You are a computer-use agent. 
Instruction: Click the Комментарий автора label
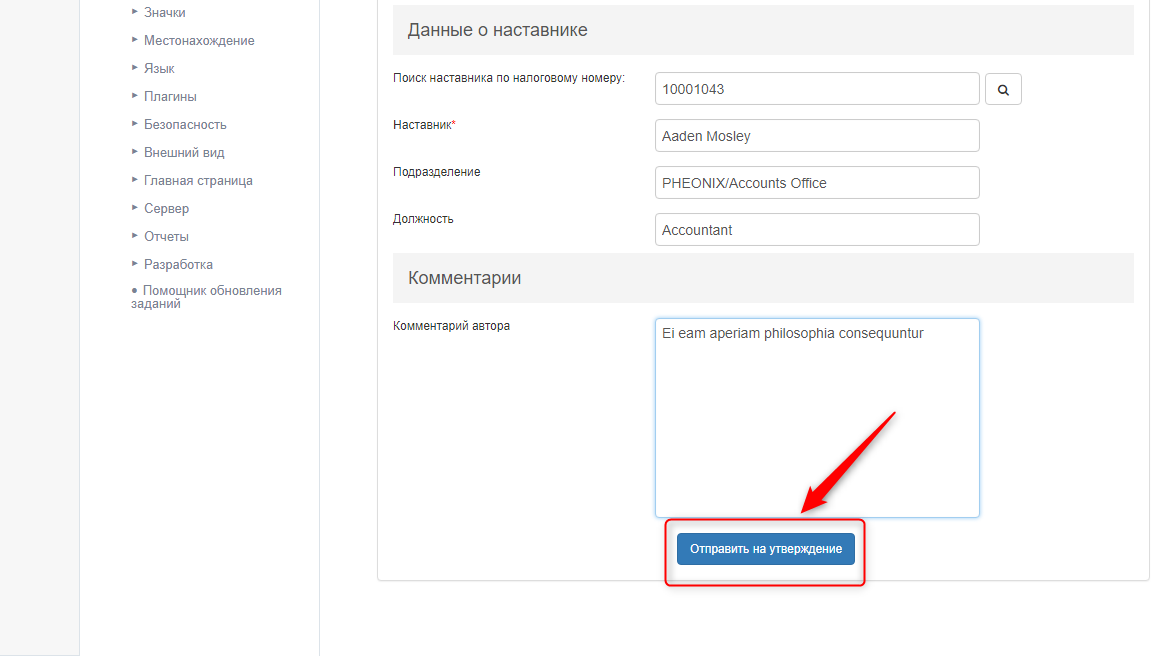451,326
